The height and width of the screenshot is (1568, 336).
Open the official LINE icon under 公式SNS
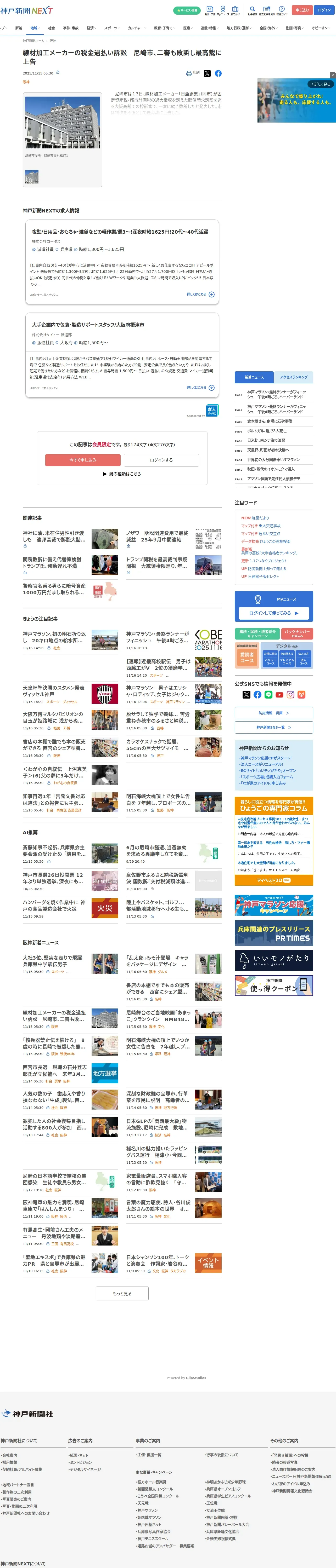268,695
